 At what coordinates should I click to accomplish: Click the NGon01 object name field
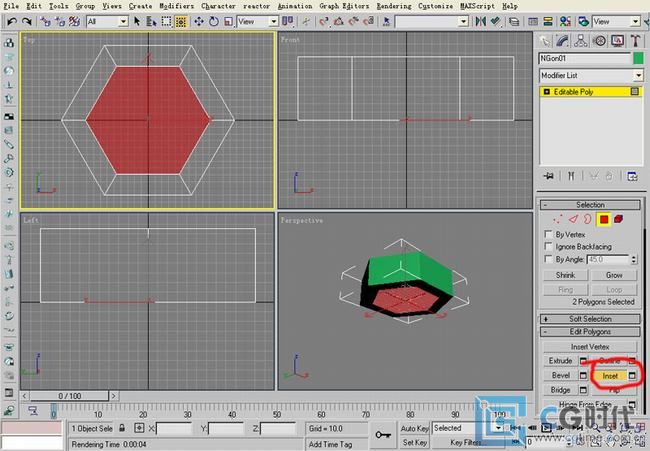[x=585, y=58]
